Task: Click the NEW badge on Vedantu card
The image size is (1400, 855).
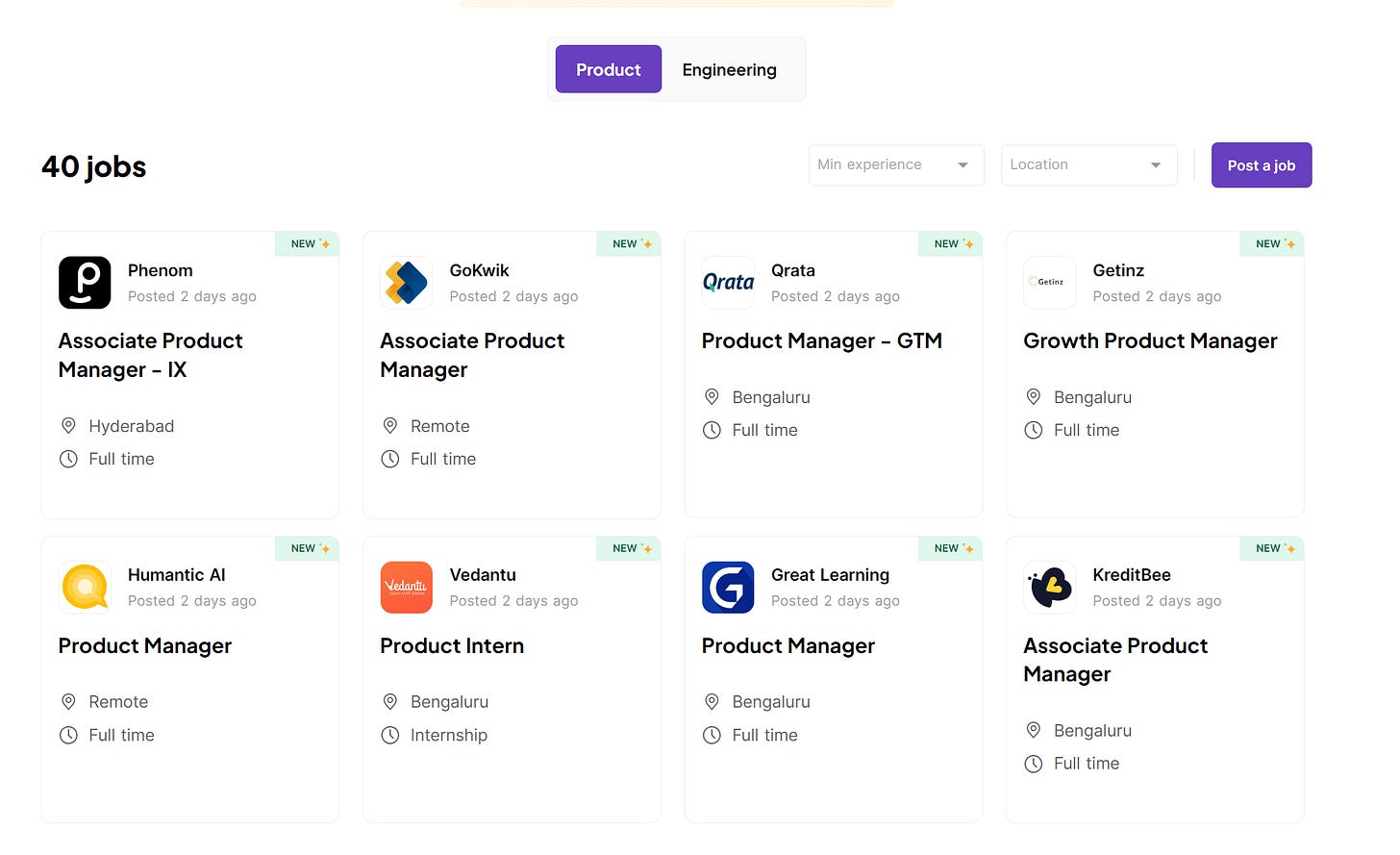Action: click(x=629, y=548)
